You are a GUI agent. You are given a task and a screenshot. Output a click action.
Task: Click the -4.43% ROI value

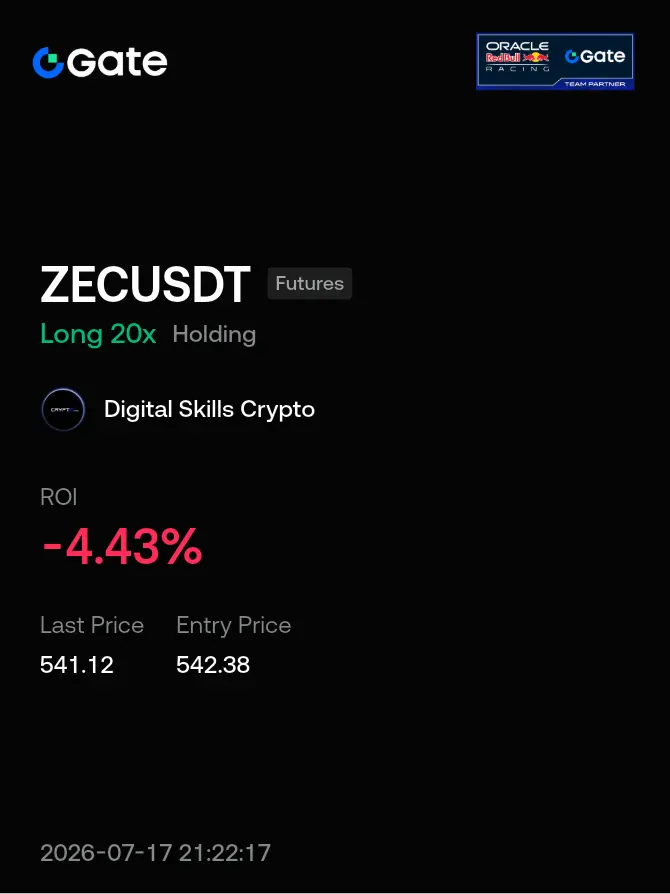coord(121,546)
